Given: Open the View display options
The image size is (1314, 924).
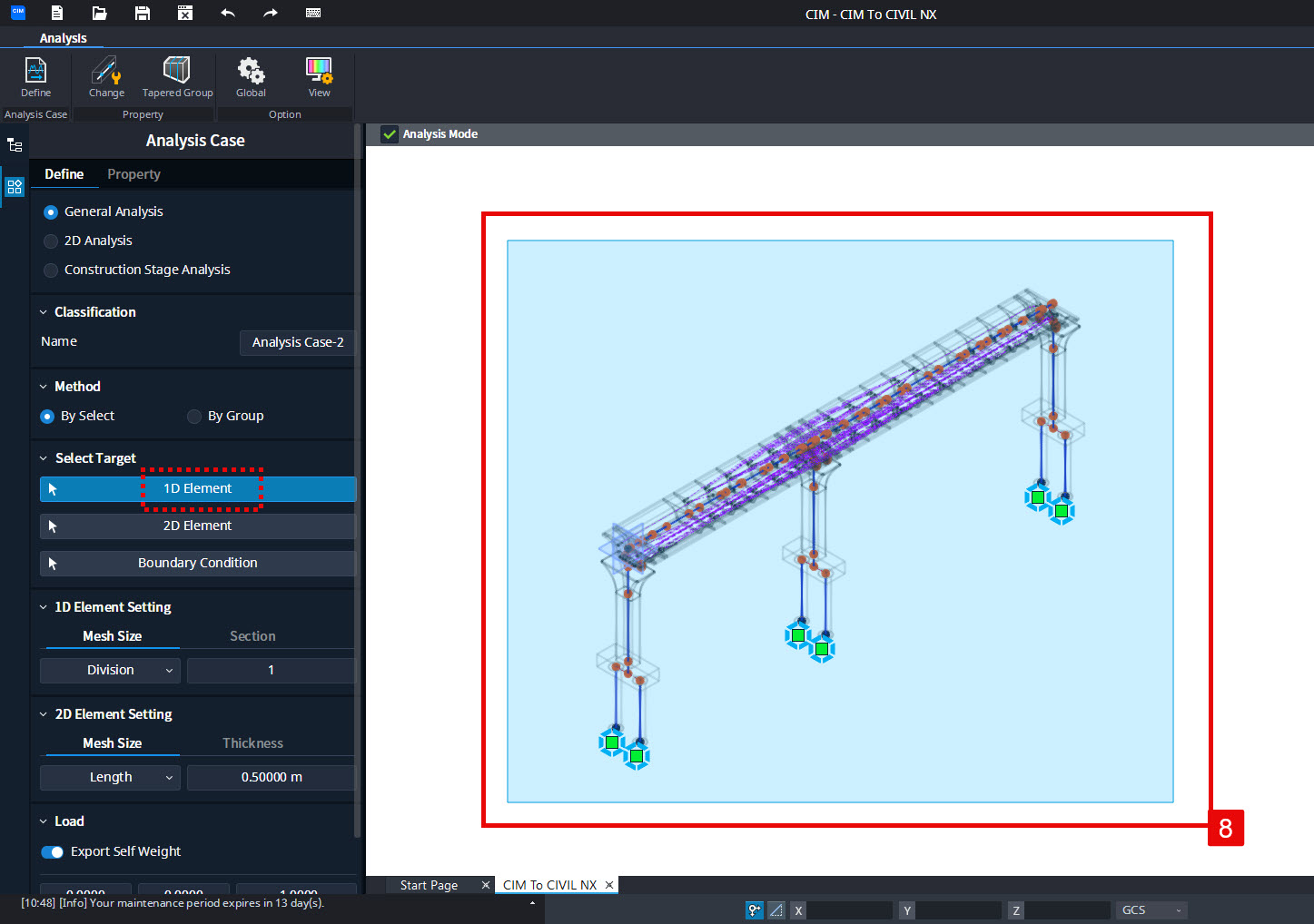Looking at the screenshot, I should click(319, 77).
